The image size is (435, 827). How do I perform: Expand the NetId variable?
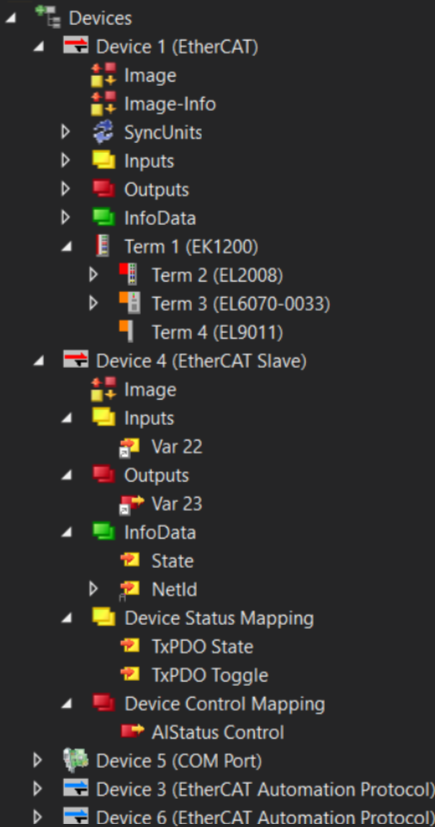point(93,589)
